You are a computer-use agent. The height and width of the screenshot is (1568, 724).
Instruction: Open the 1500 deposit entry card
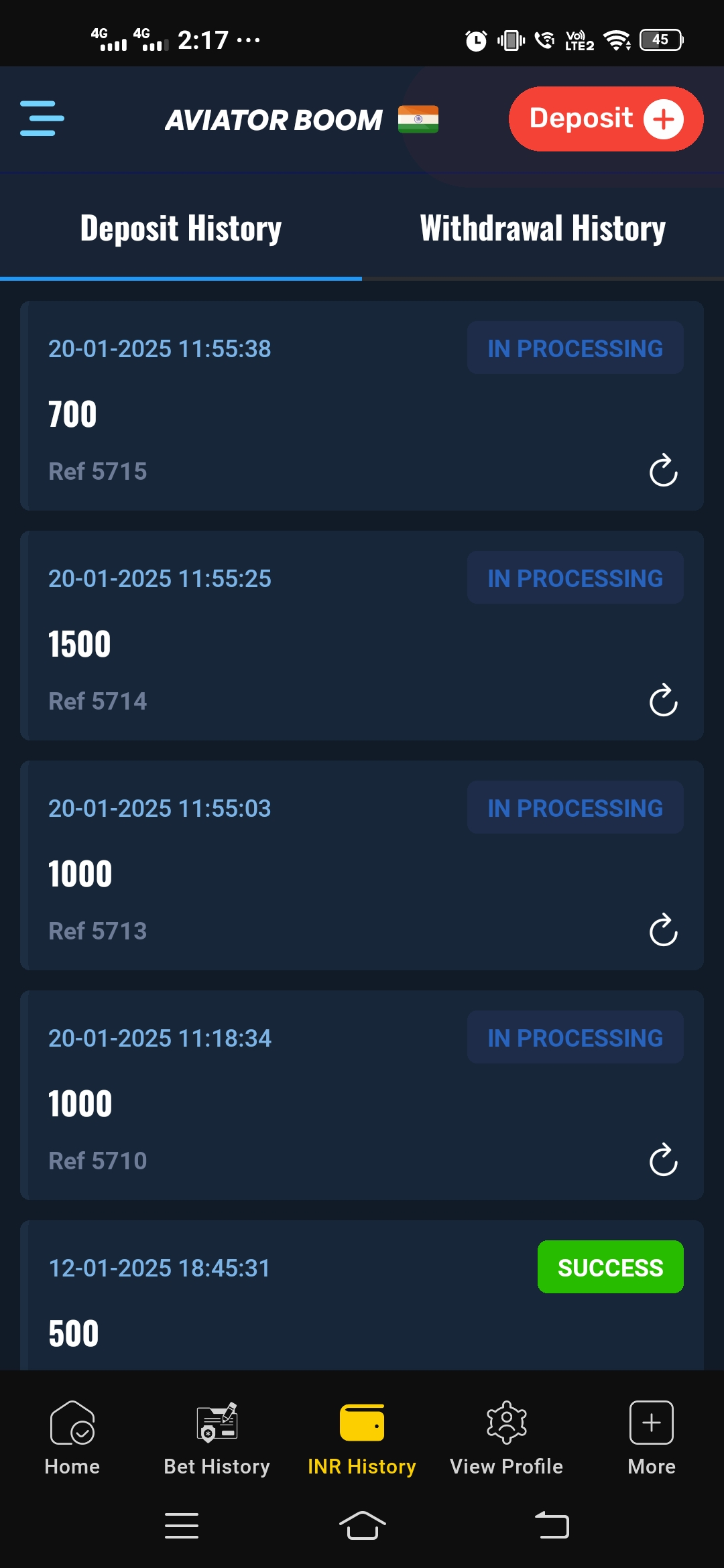pyautogui.click(x=362, y=635)
